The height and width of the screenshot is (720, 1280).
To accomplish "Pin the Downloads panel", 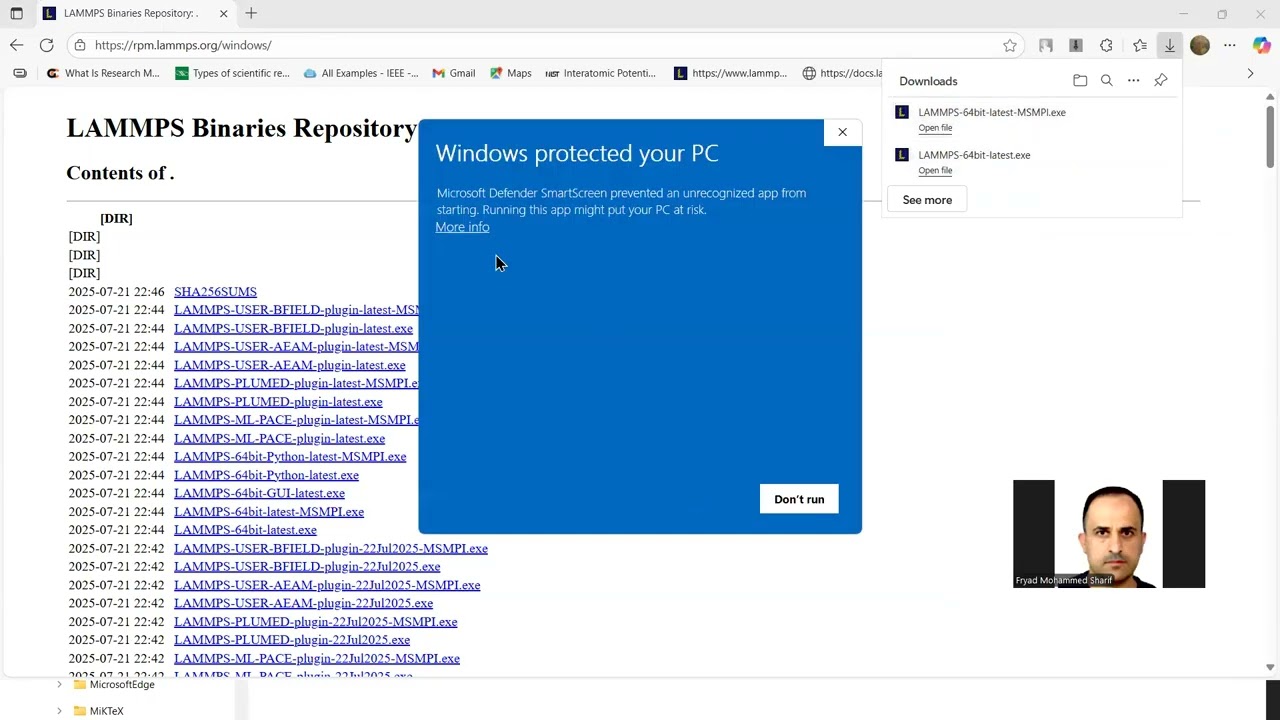I will click(x=1161, y=81).
